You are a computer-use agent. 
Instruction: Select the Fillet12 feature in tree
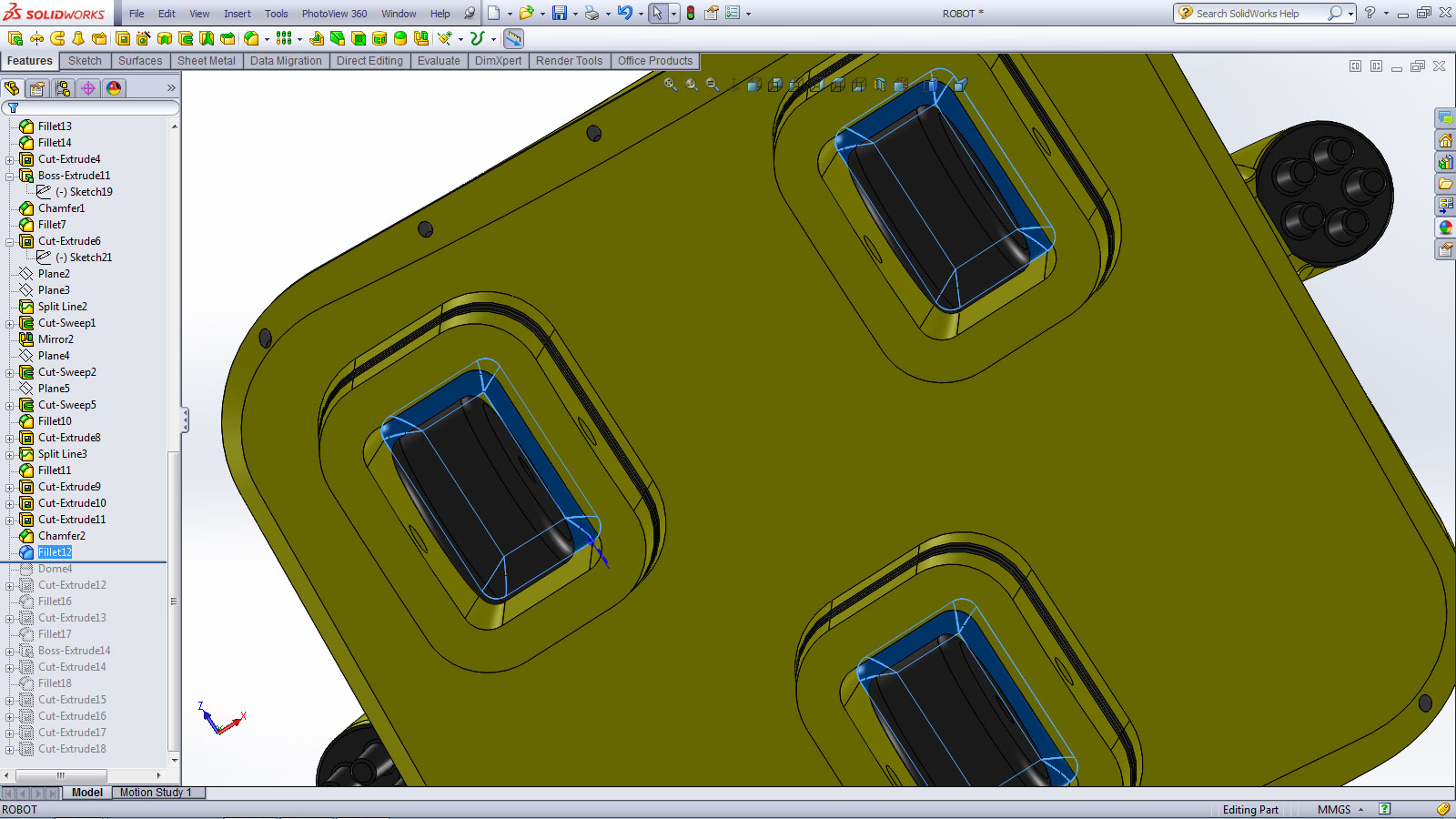click(x=55, y=552)
